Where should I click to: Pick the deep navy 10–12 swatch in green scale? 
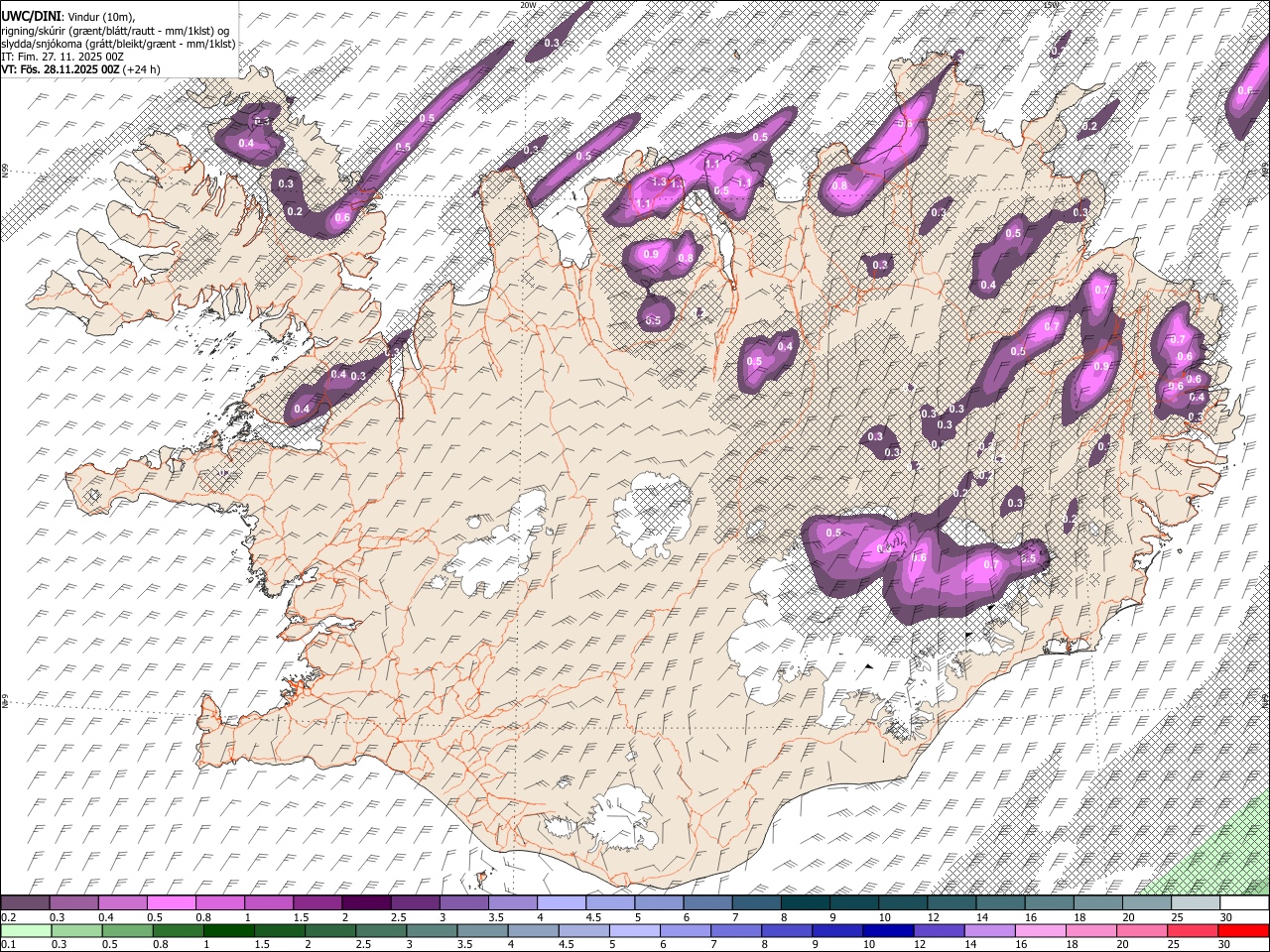coord(889,930)
